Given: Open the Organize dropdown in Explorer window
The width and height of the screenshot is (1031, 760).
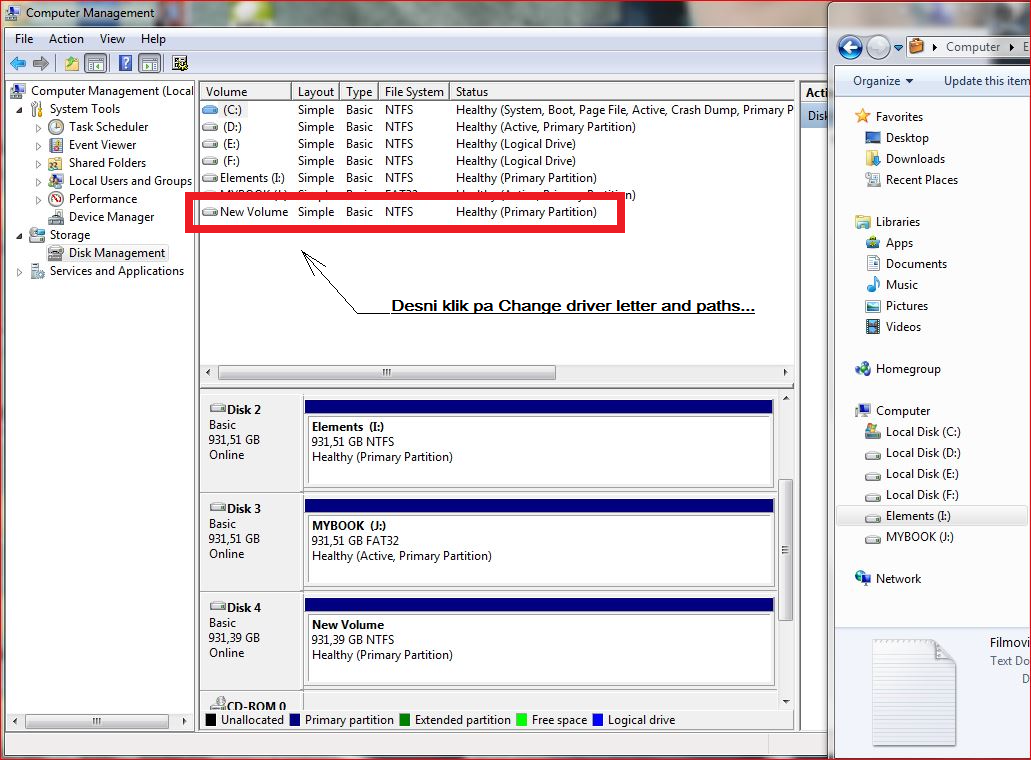Looking at the screenshot, I should coord(882,81).
